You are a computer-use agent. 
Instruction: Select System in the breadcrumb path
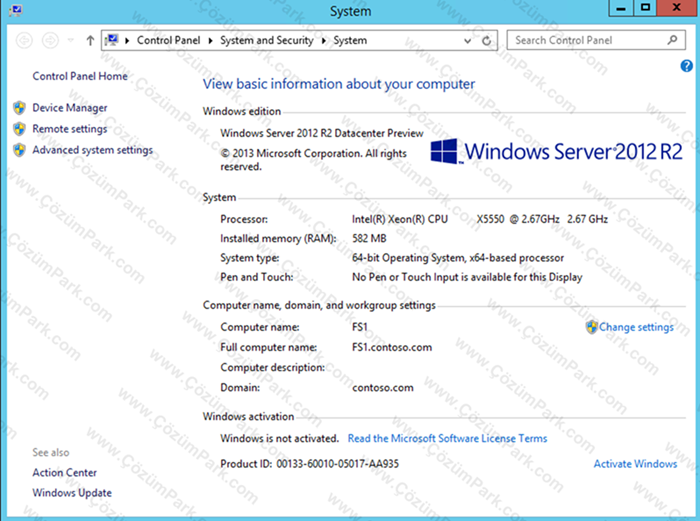350,40
